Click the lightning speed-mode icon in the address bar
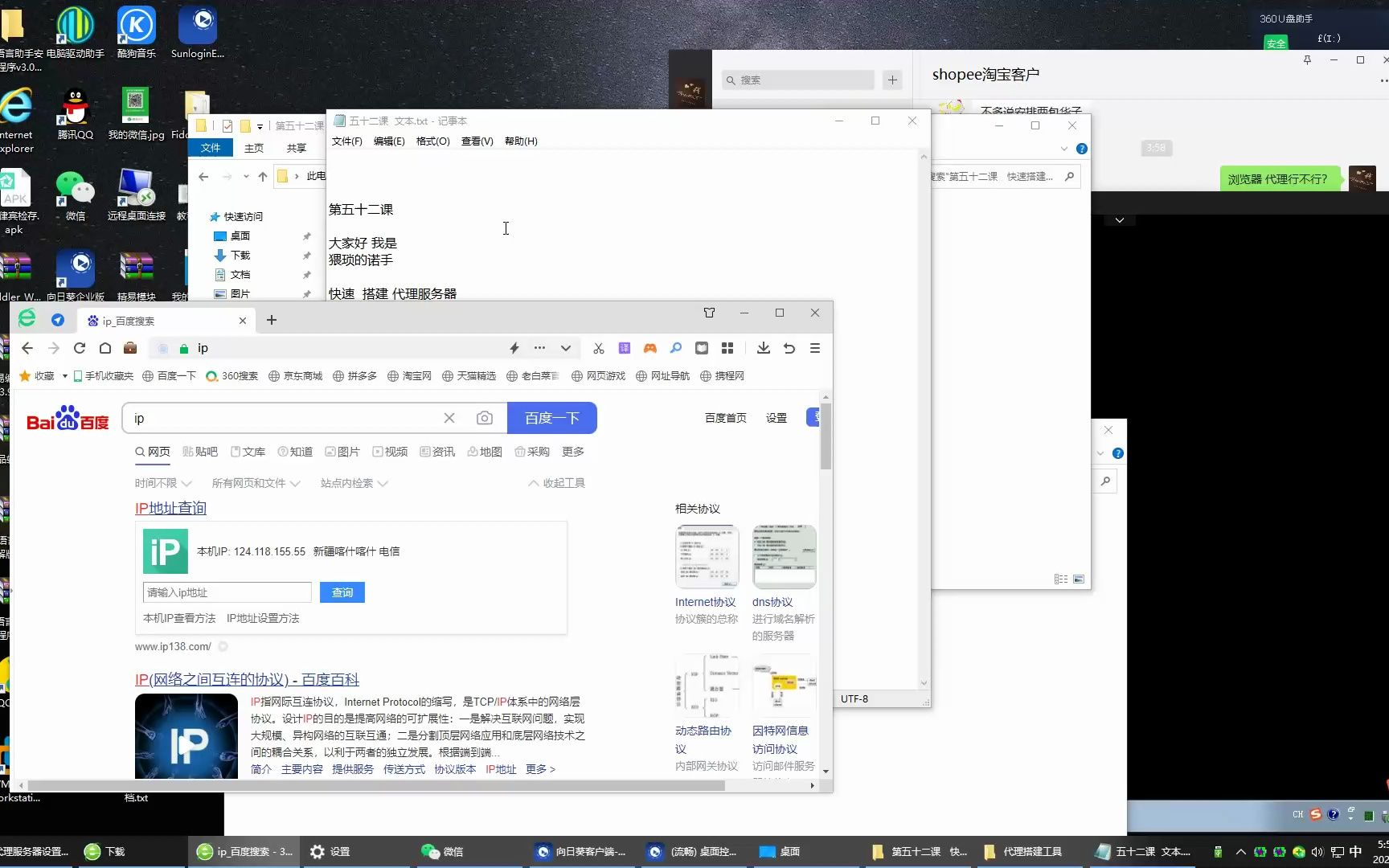 [514, 348]
